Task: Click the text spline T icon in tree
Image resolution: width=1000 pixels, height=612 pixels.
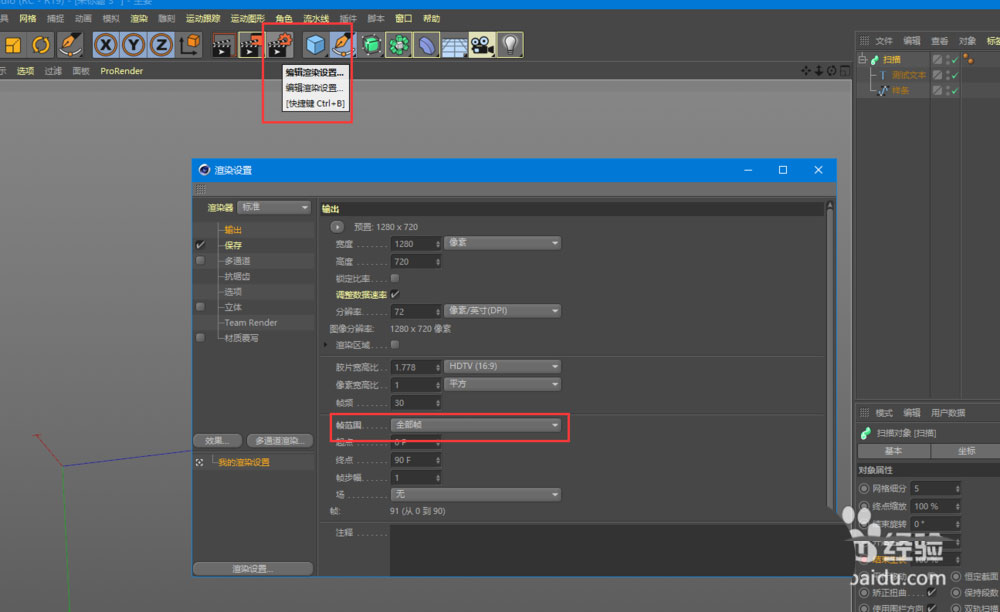Action: [883, 75]
